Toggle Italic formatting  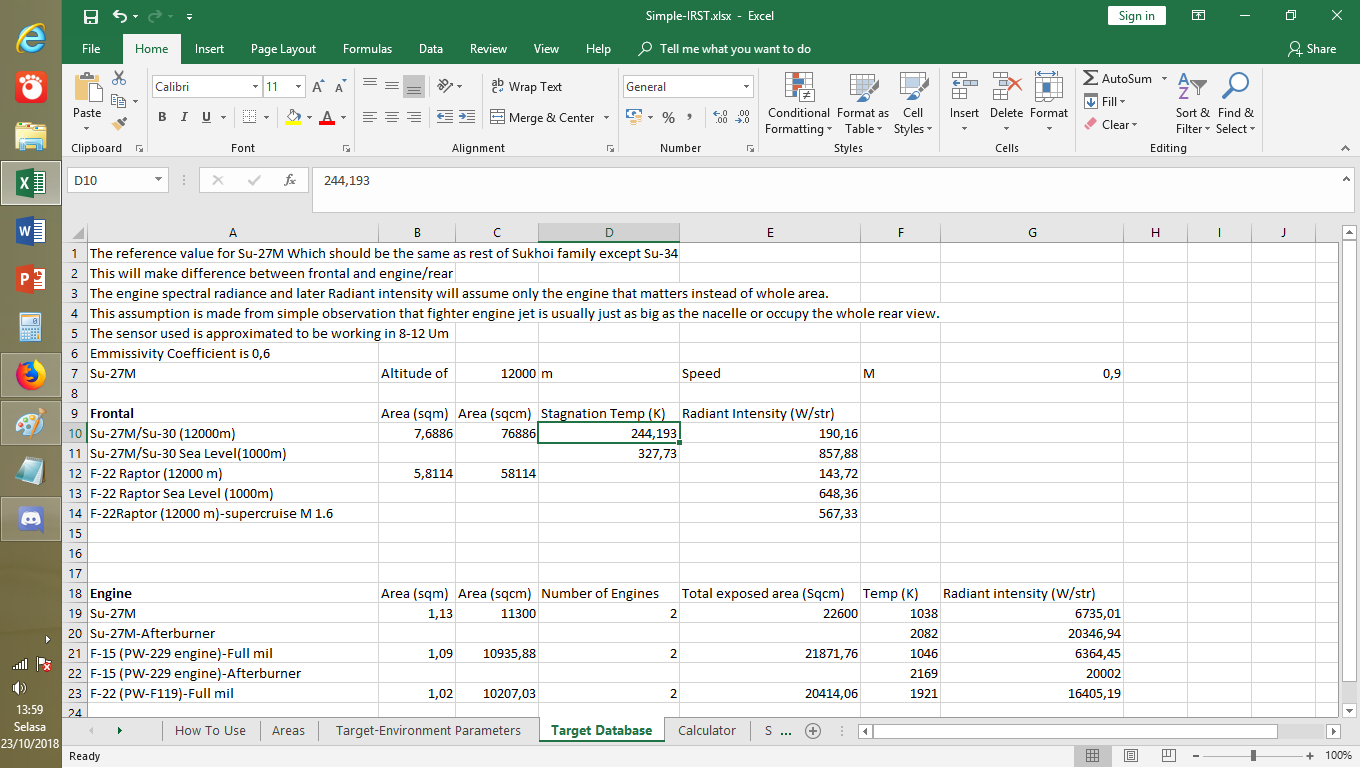pos(184,117)
